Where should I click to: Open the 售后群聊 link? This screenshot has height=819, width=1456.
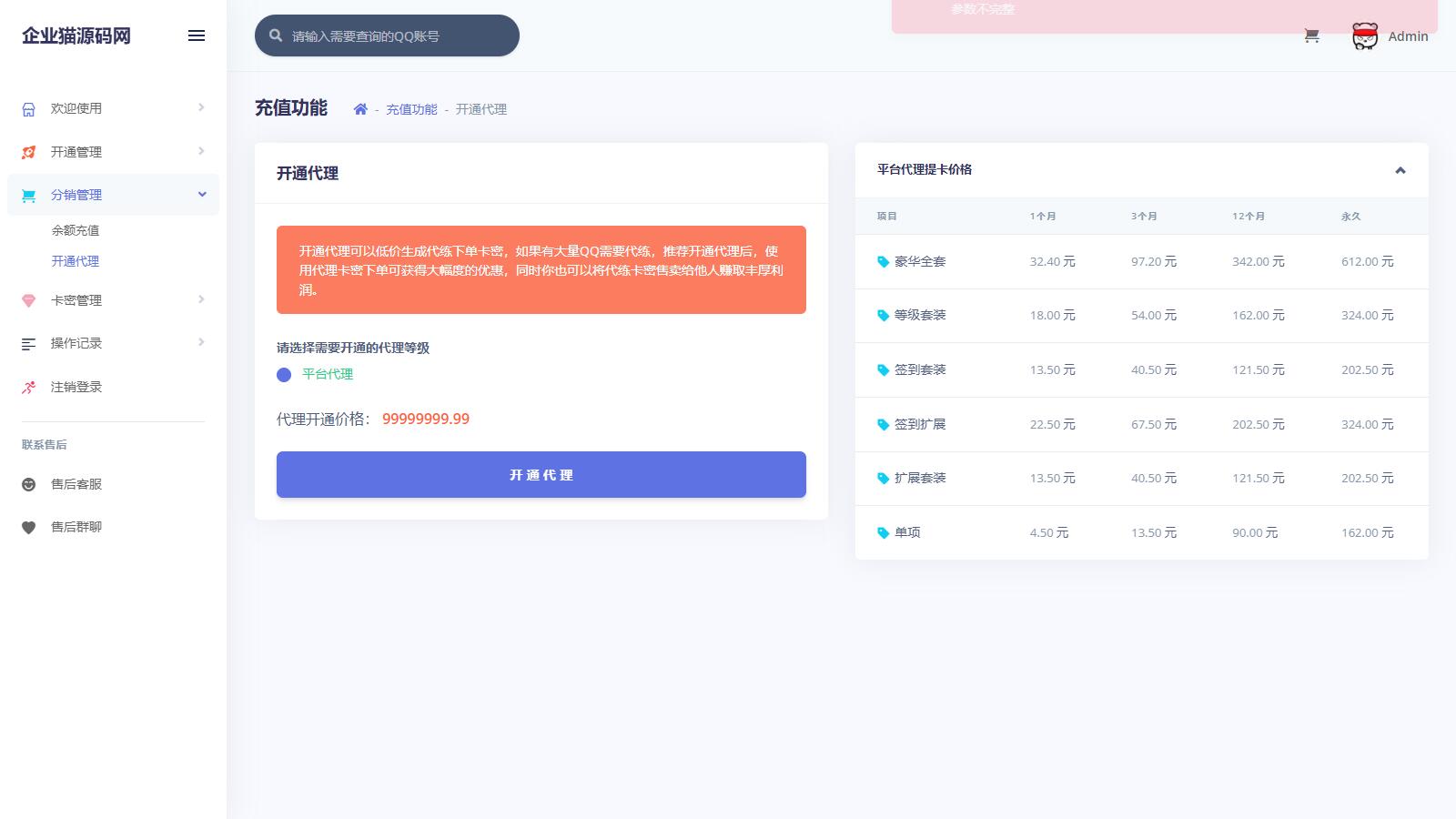(76, 527)
